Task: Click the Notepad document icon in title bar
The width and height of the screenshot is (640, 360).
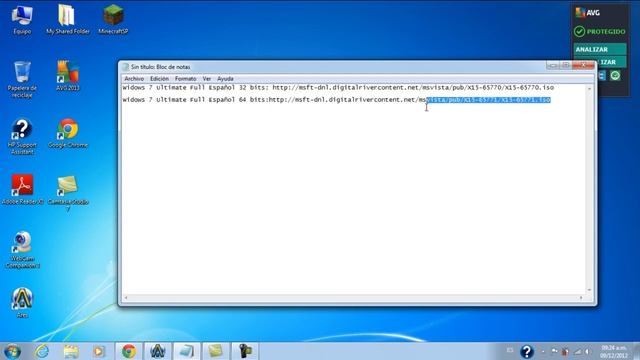Action: point(126,67)
